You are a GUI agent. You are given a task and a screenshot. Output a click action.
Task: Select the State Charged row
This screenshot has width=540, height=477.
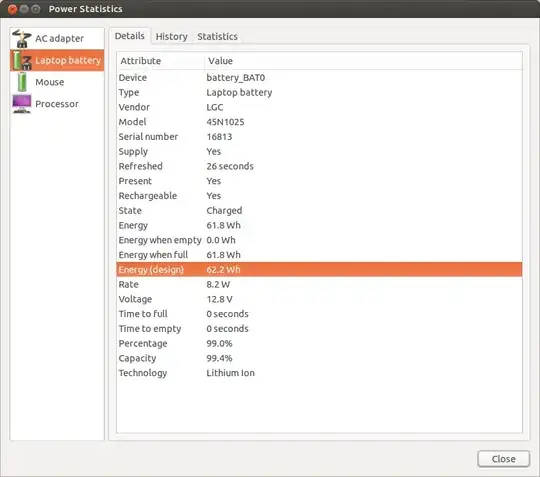tap(319, 210)
